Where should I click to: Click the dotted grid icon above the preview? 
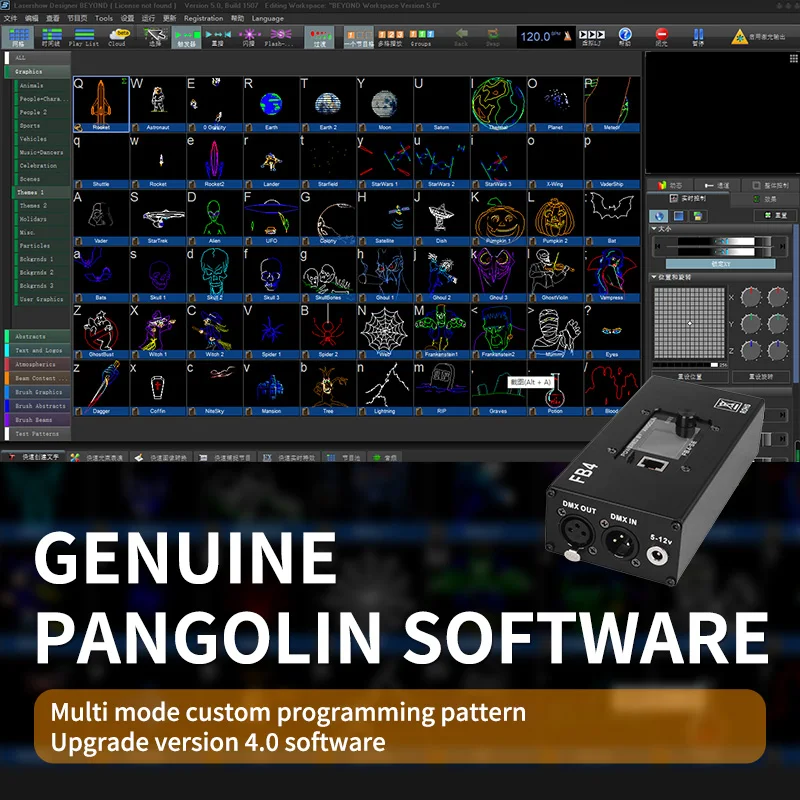(794, 58)
